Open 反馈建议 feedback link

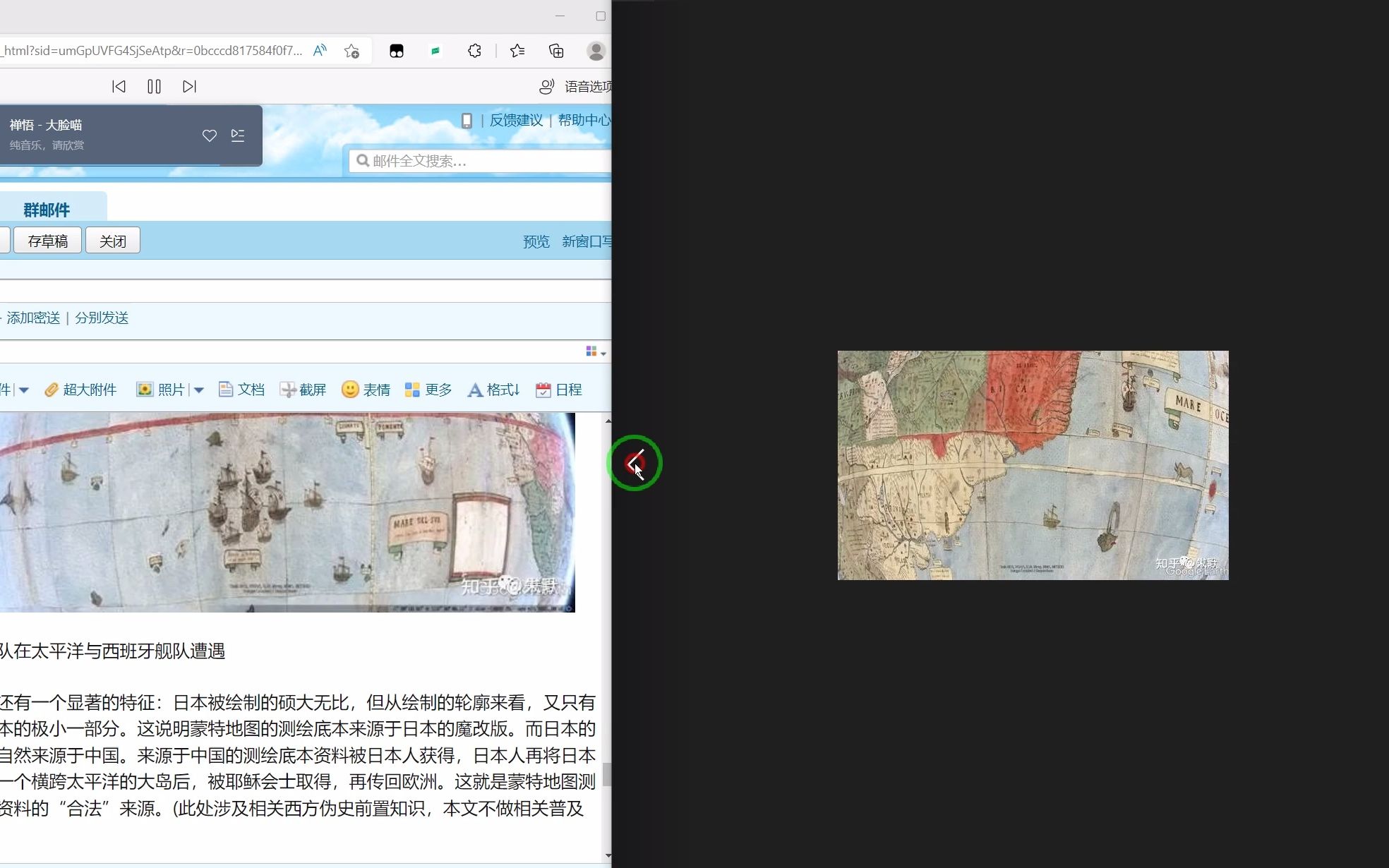coord(517,120)
